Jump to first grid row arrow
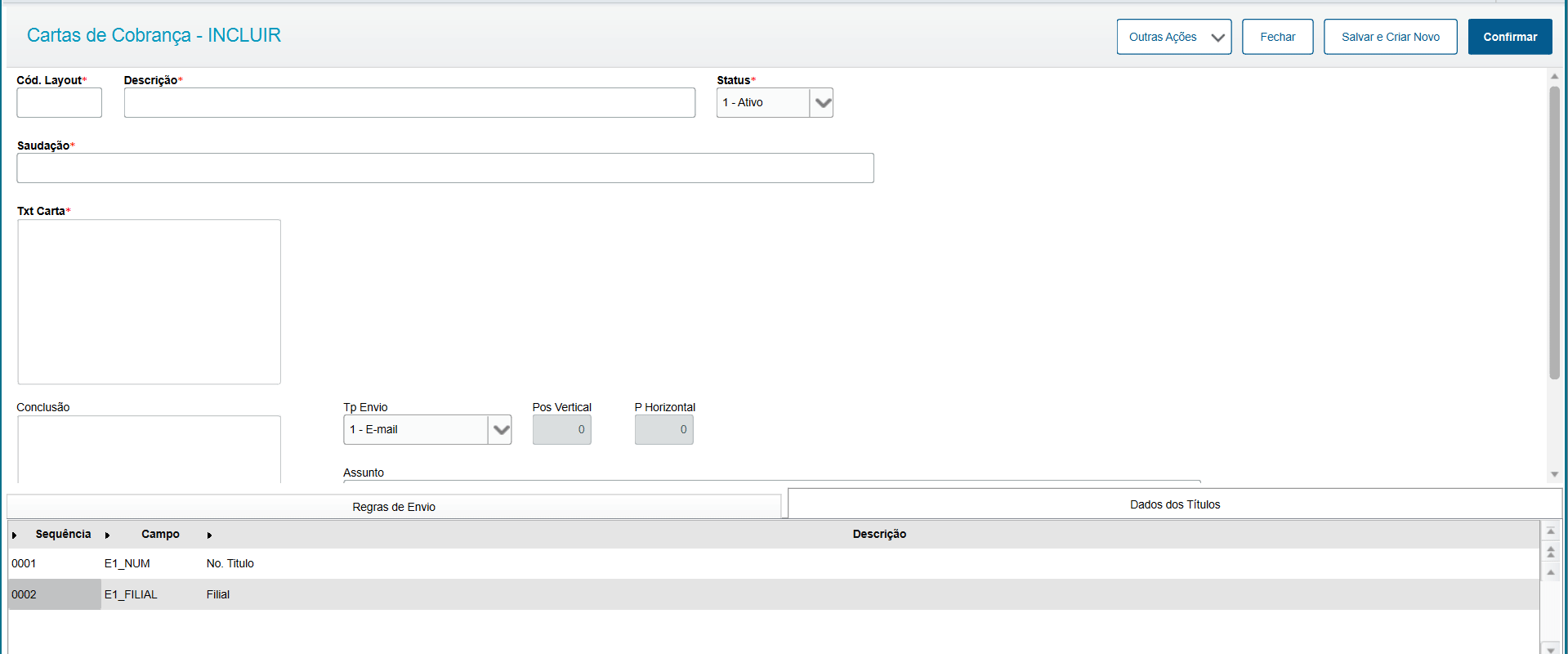The image size is (1568, 654). [x=1550, y=531]
